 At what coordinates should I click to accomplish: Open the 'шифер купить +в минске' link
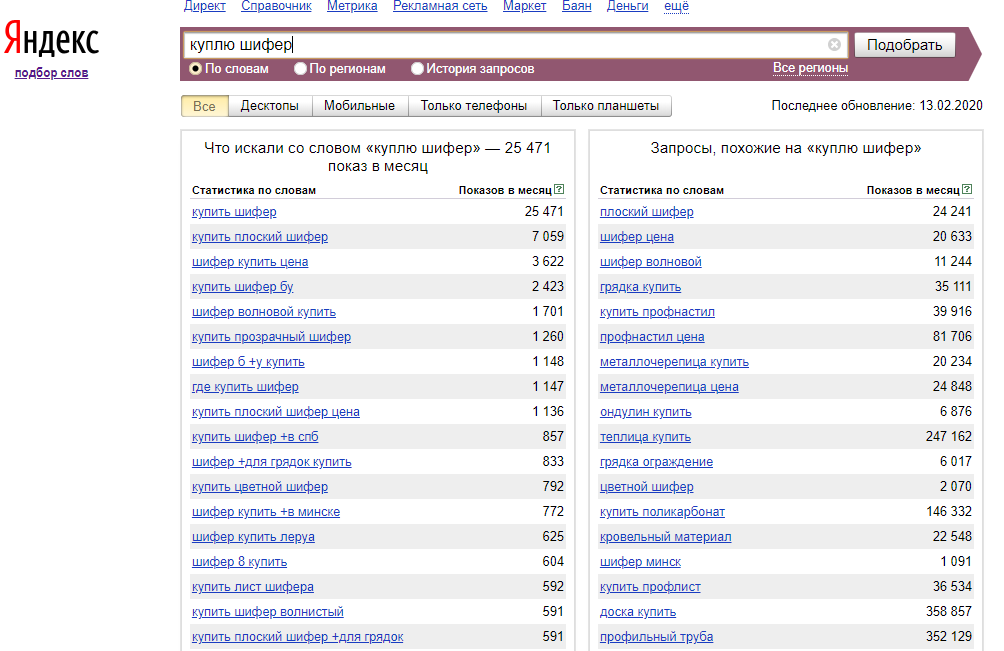266,511
